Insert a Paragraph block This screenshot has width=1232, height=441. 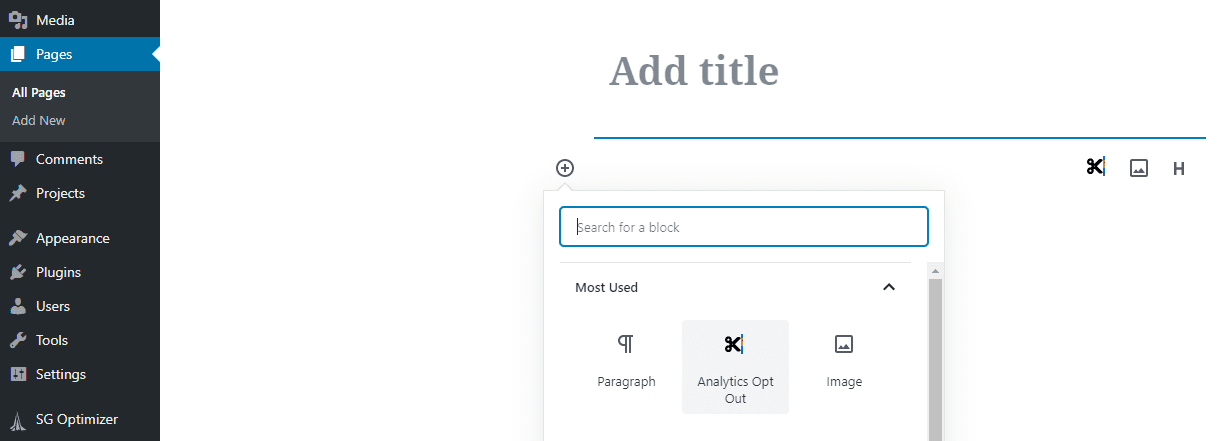[626, 361]
